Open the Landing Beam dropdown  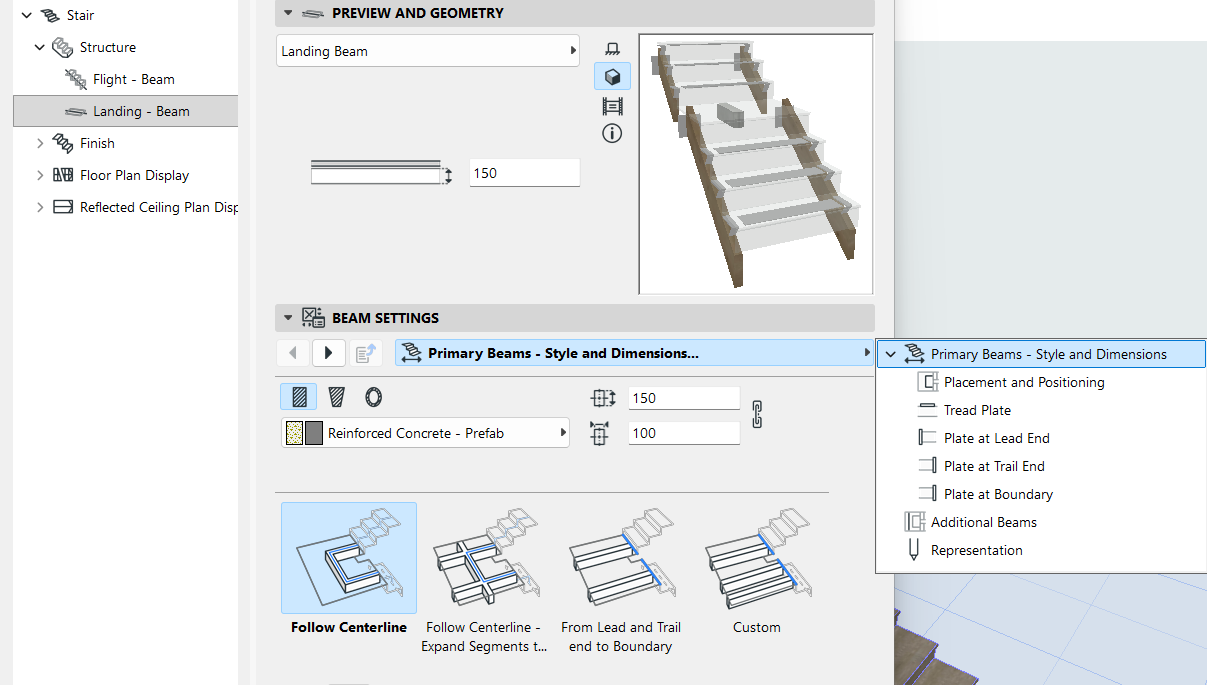click(x=428, y=51)
